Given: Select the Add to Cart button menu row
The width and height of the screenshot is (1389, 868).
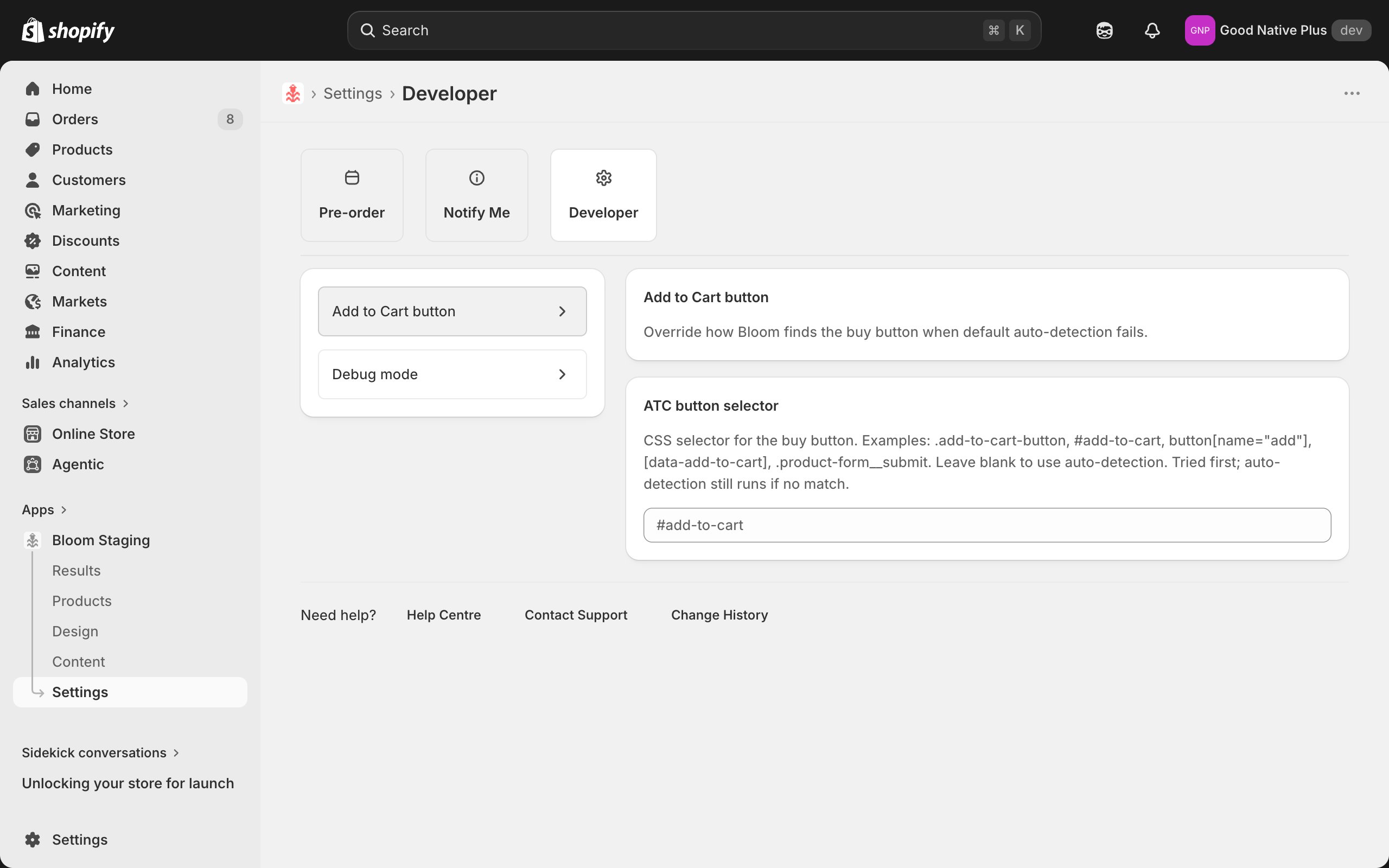Looking at the screenshot, I should [453, 311].
